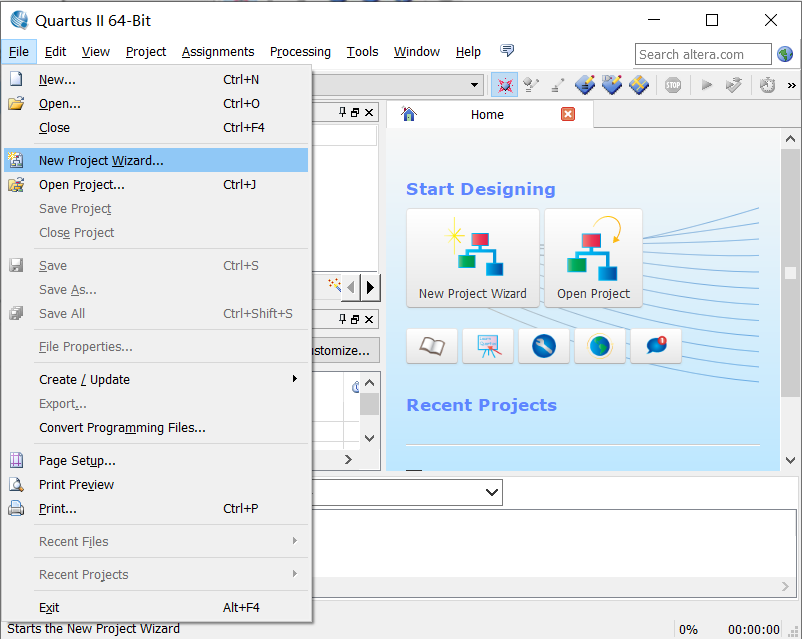
Task: Open the Help menu
Action: tap(468, 52)
